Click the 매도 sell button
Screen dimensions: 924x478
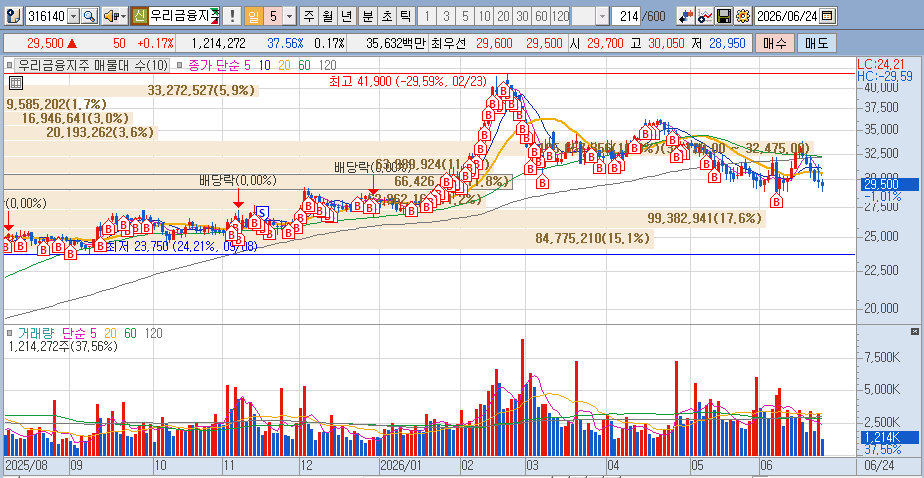pyautogui.click(x=816, y=43)
